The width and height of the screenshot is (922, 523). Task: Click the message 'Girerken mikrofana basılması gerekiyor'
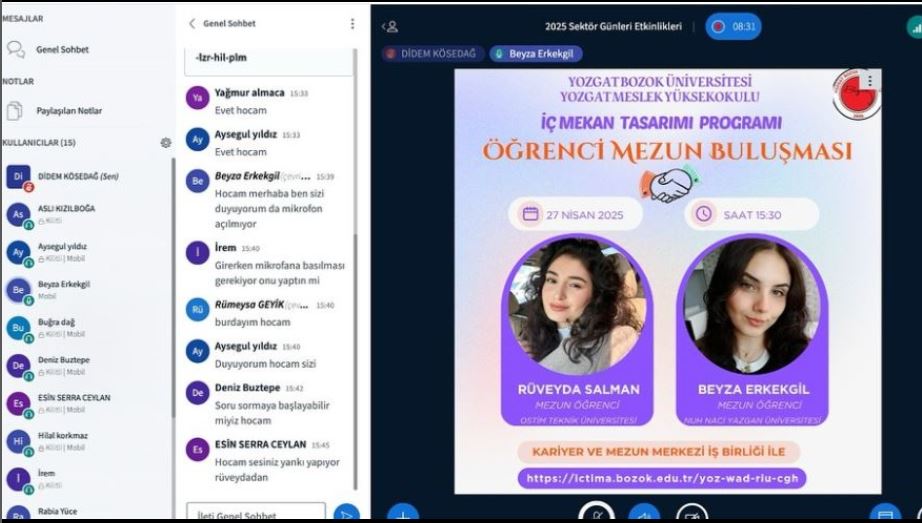tap(279, 273)
